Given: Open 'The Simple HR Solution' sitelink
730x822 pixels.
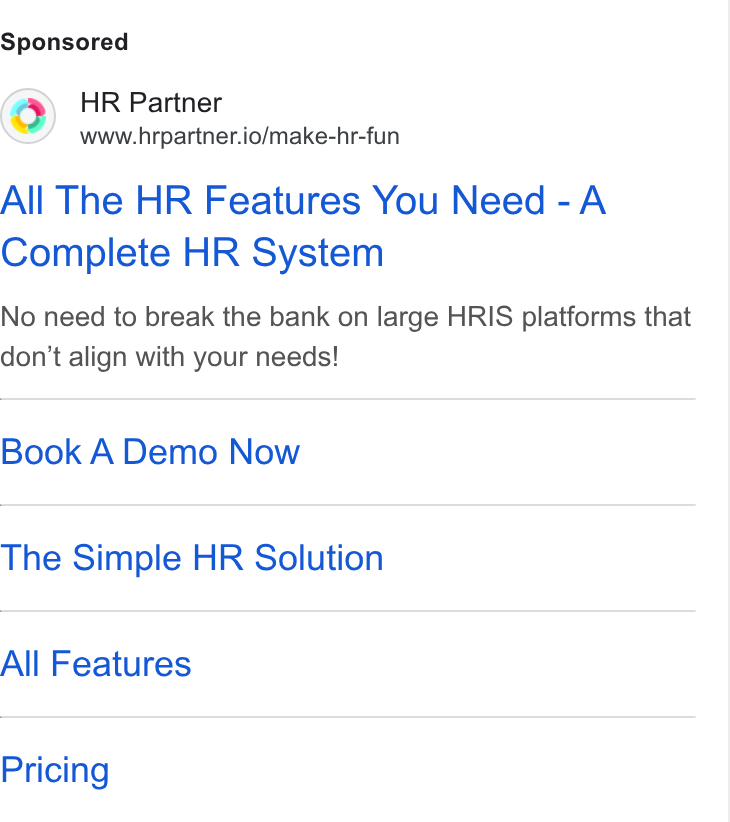Looking at the screenshot, I should 192,558.
